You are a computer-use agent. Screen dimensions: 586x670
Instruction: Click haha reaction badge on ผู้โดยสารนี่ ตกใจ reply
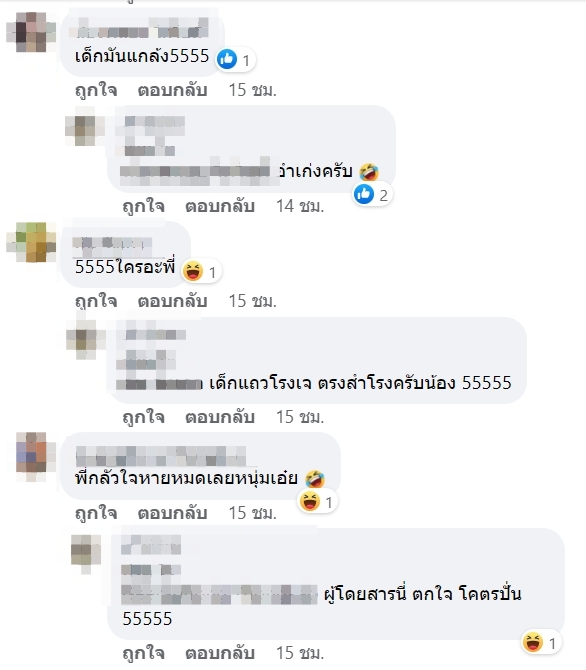click(x=540, y=642)
